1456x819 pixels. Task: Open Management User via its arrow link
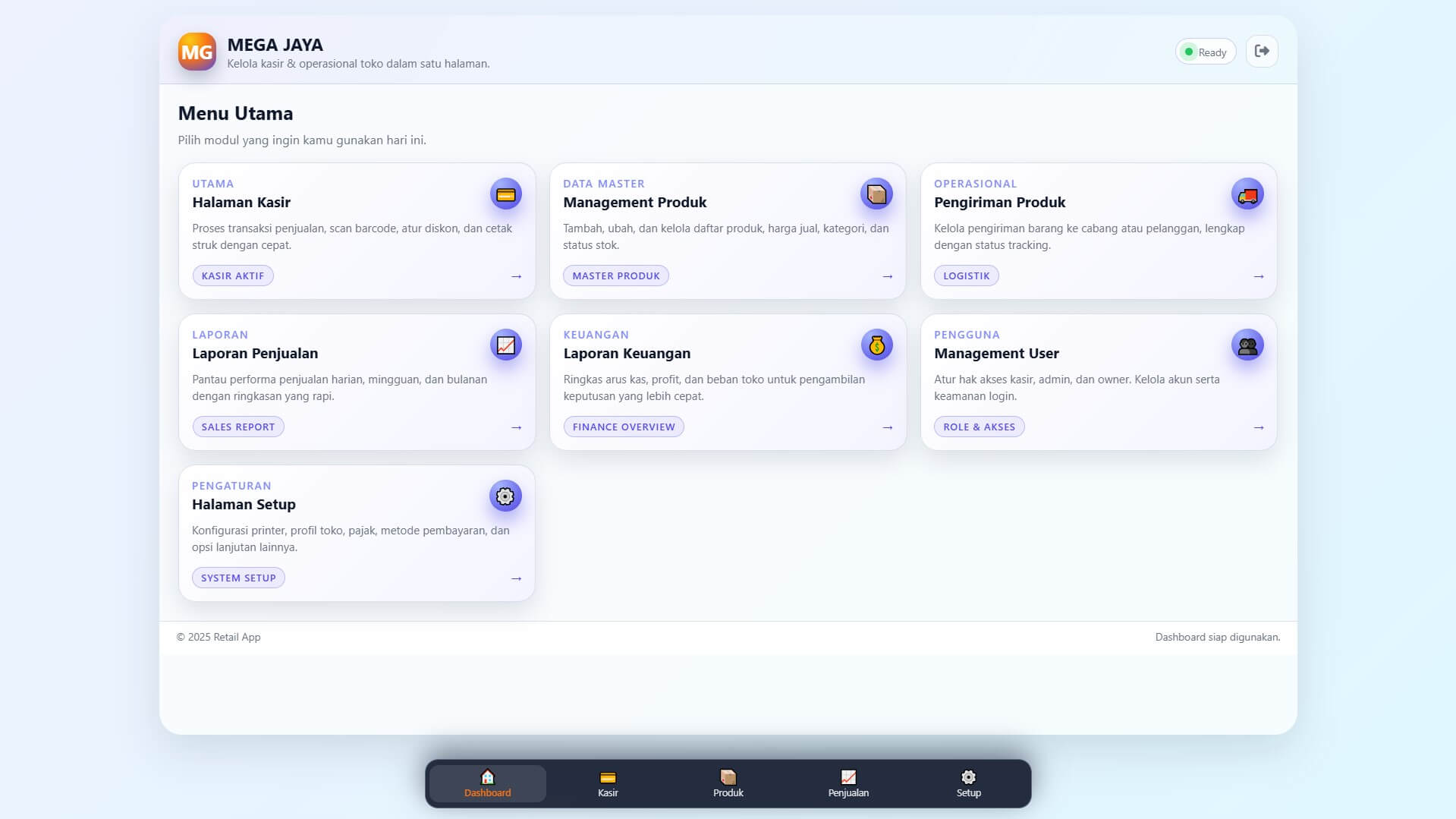click(1259, 427)
